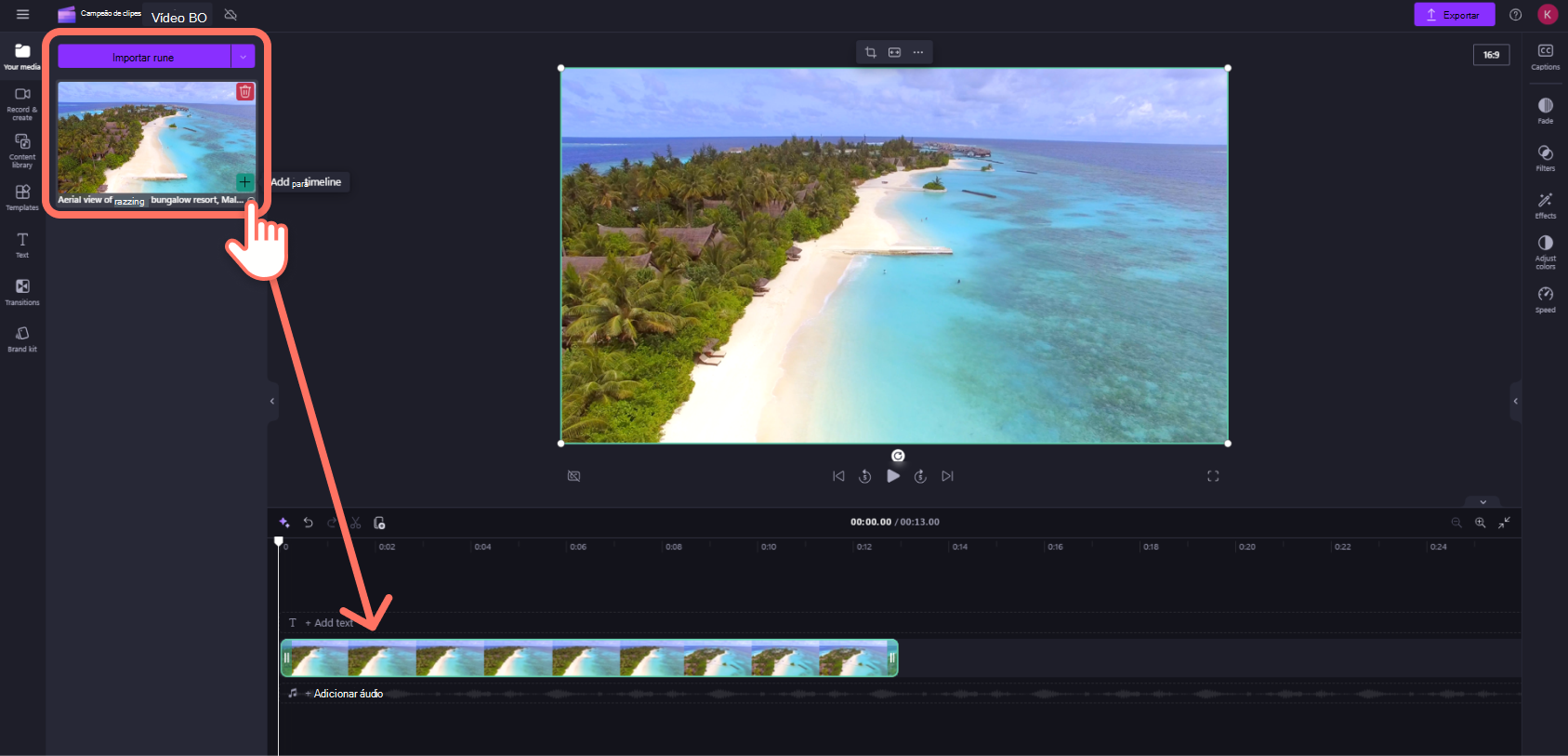
Task: Zoom out the timeline
Action: click(1456, 523)
